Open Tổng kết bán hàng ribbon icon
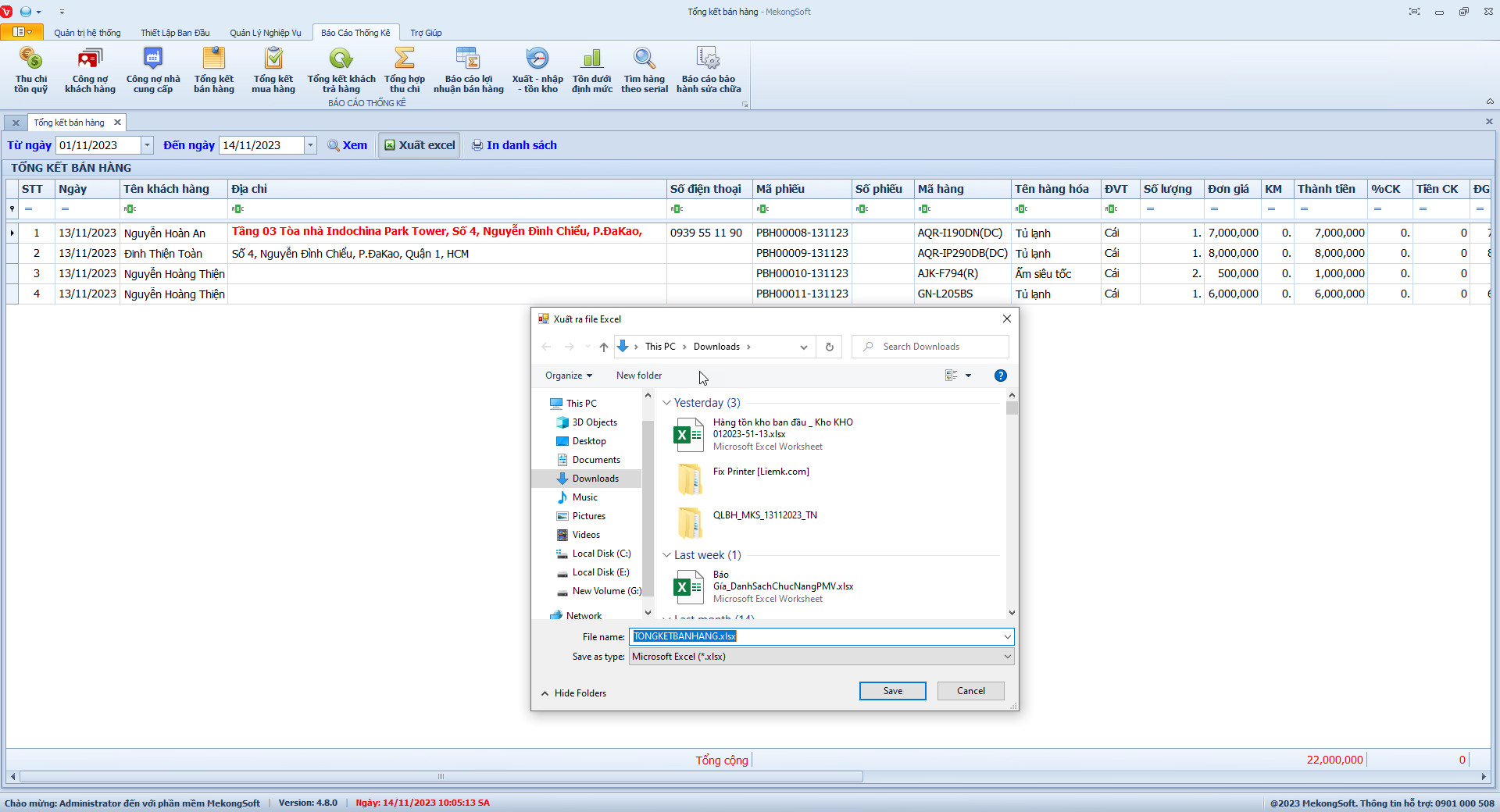Image resolution: width=1500 pixels, height=812 pixels. pyautogui.click(x=214, y=70)
